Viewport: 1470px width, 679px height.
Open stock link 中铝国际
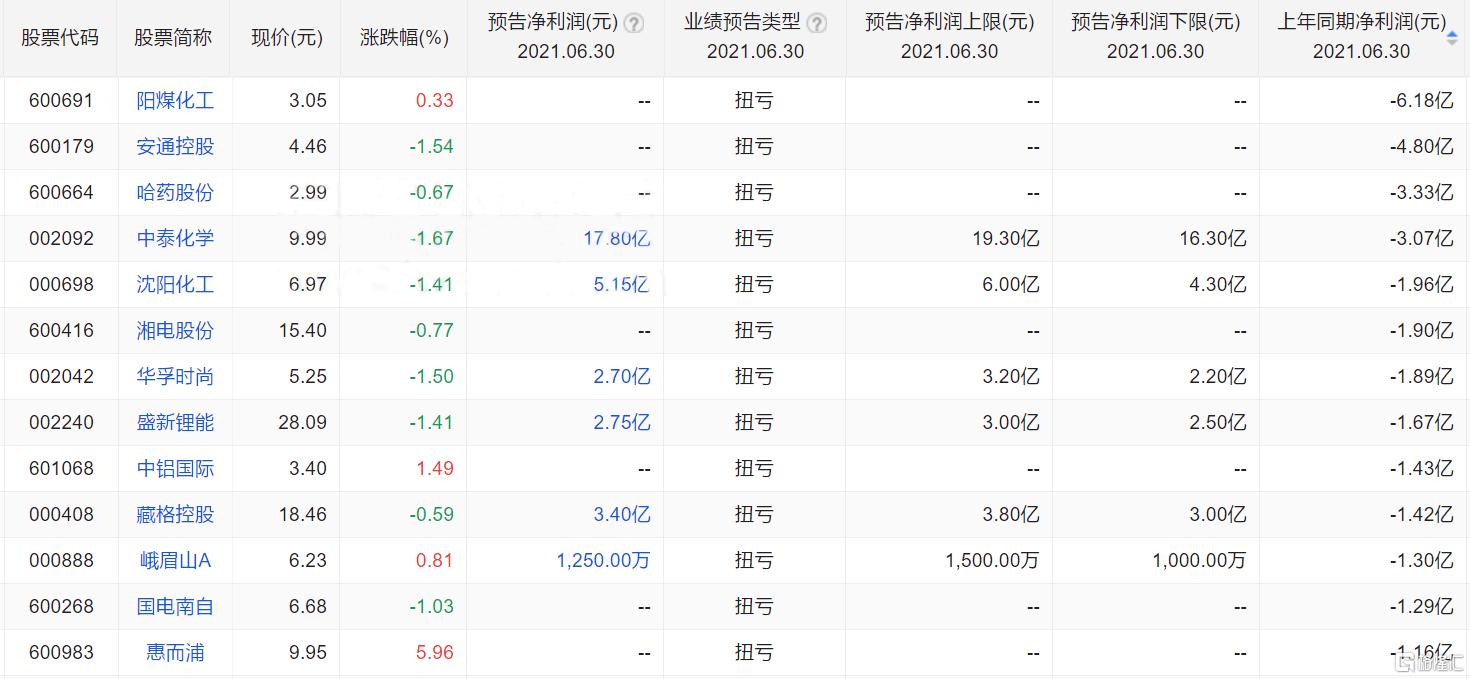tap(175, 468)
